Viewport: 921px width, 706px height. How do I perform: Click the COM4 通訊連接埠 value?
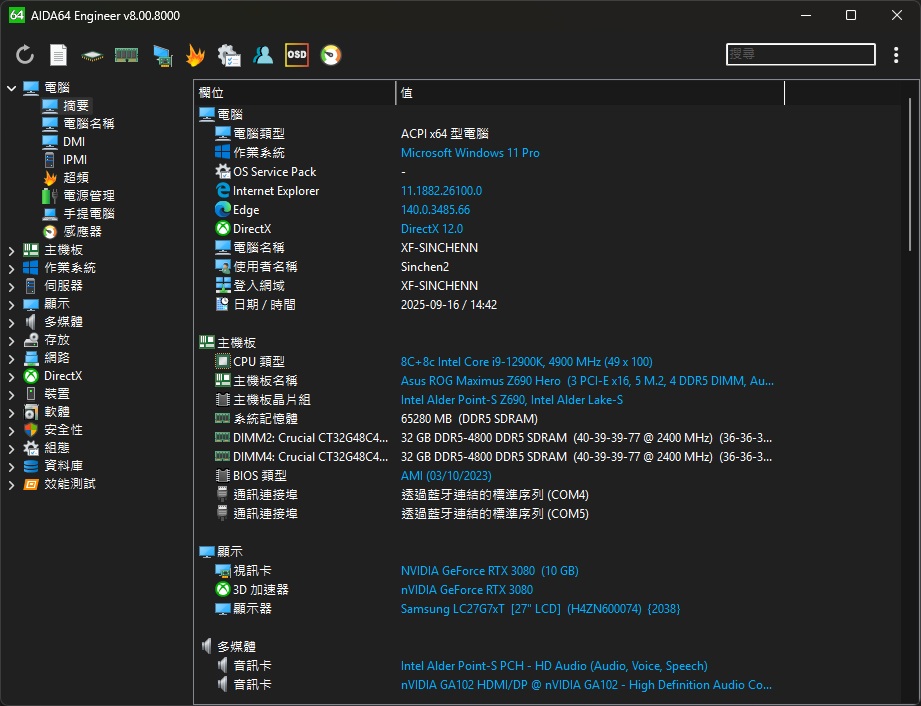(x=495, y=495)
